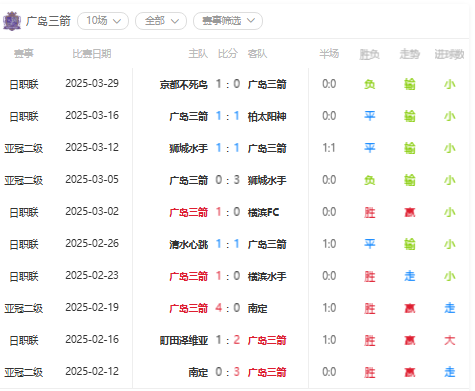Click the 0:3 score in the 2025-03-05 row
The height and width of the screenshot is (391, 475).
(228, 180)
